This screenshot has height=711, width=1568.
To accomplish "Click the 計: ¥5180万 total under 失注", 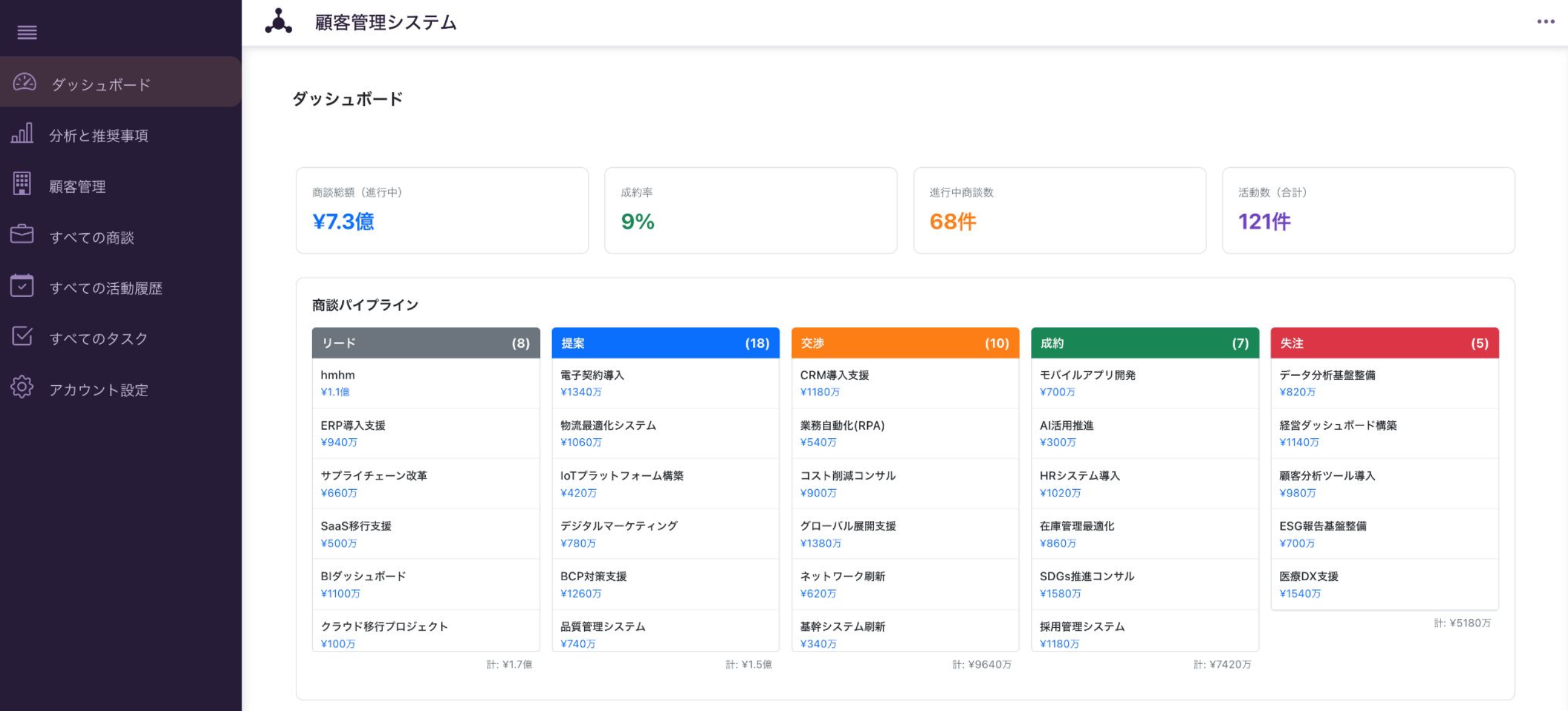I will coord(1462,623).
